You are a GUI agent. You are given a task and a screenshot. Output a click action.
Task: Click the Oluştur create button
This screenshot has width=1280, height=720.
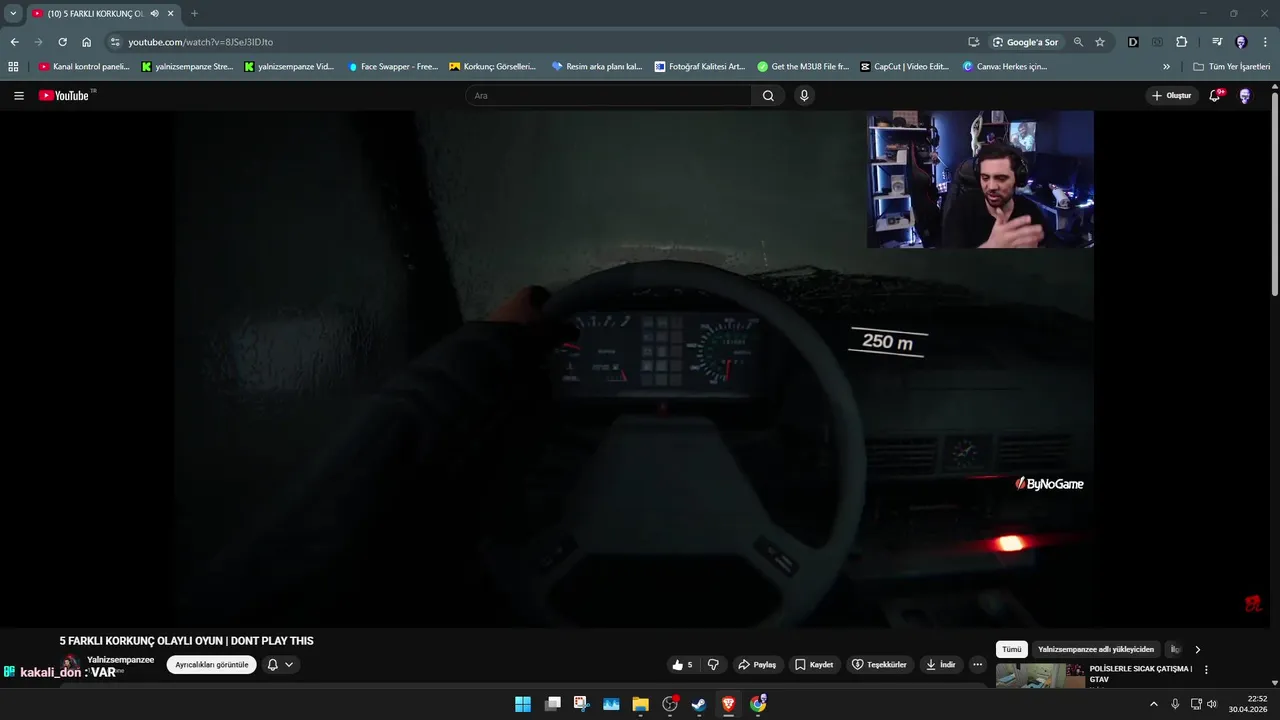tap(1172, 96)
